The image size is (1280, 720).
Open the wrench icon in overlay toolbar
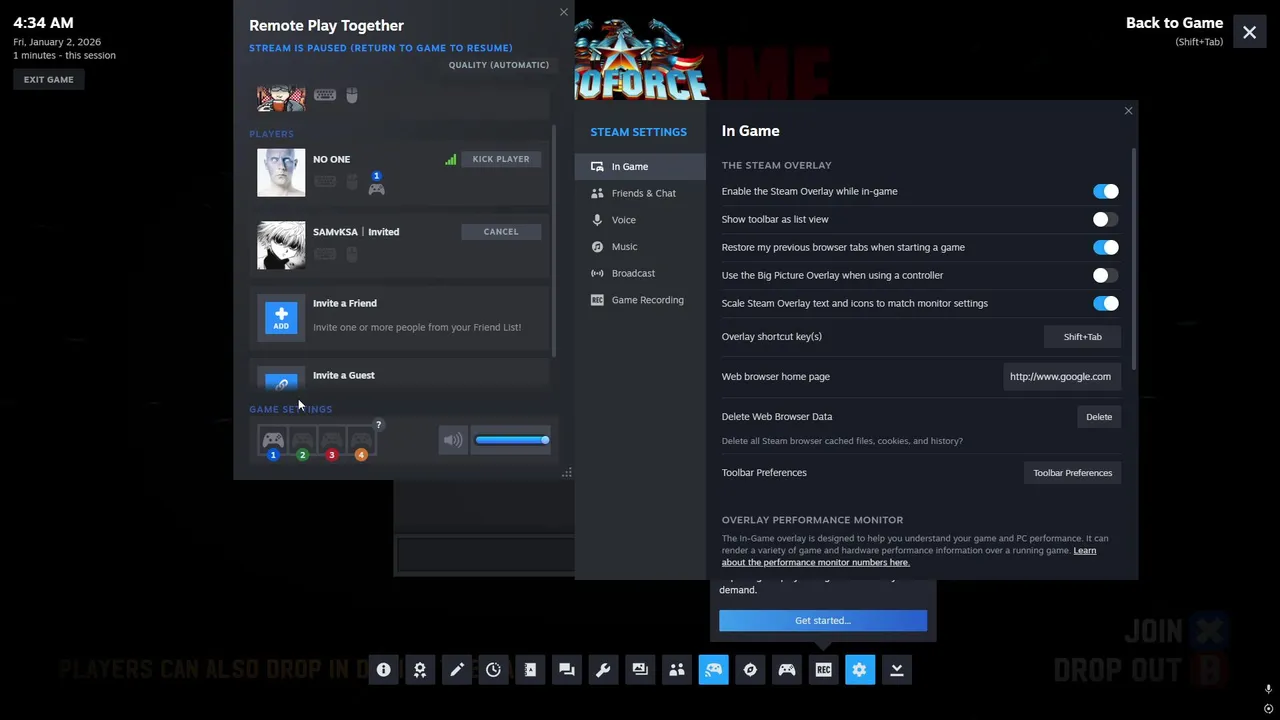point(603,670)
